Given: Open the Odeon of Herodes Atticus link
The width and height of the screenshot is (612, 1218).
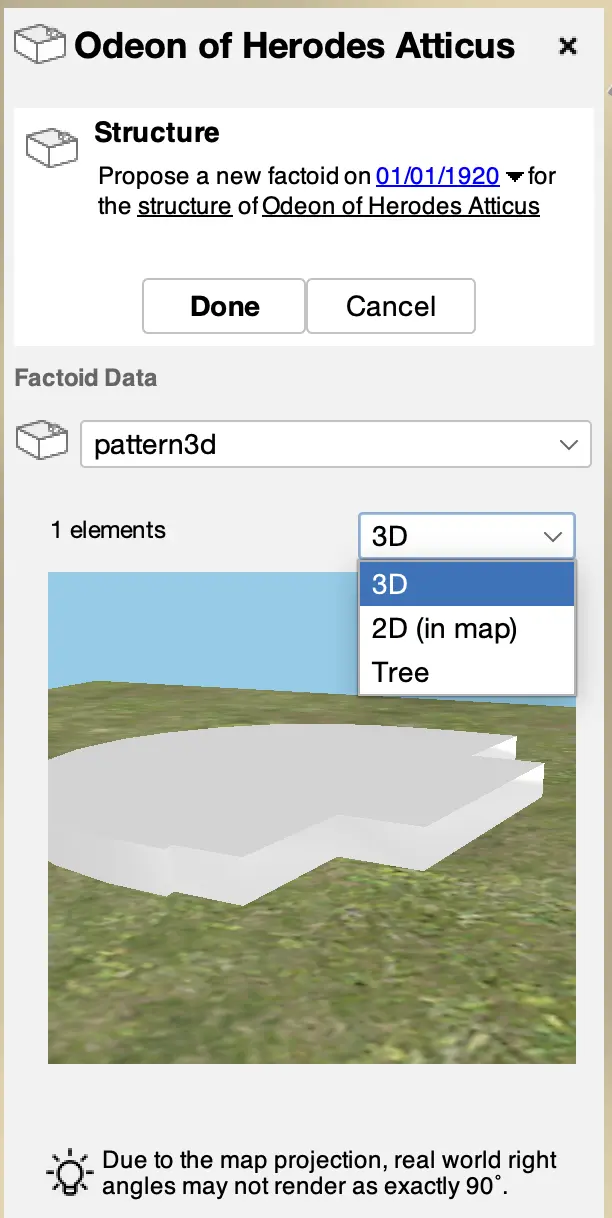Looking at the screenshot, I should click(x=400, y=207).
